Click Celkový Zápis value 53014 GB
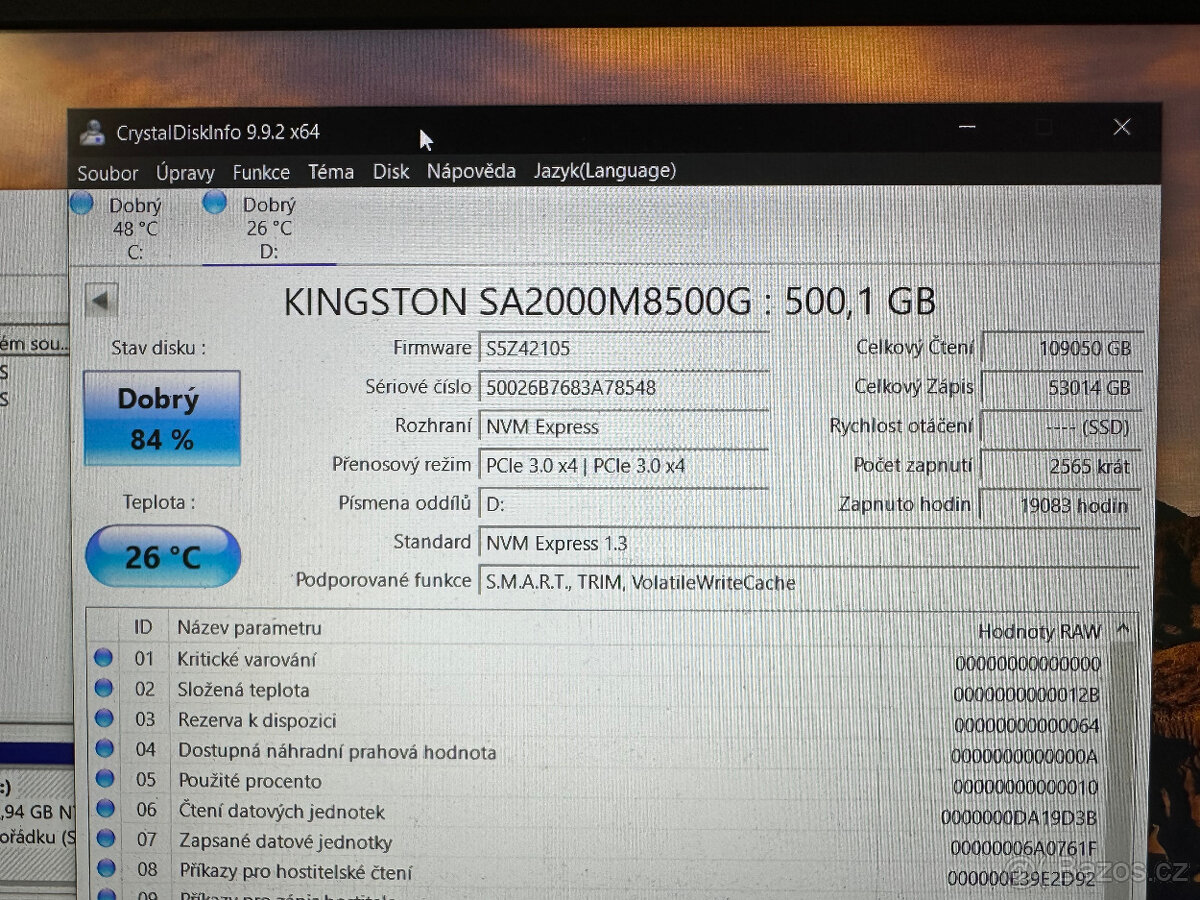Image resolution: width=1200 pixels, height=900 pixels. [x=1061, y=387]
